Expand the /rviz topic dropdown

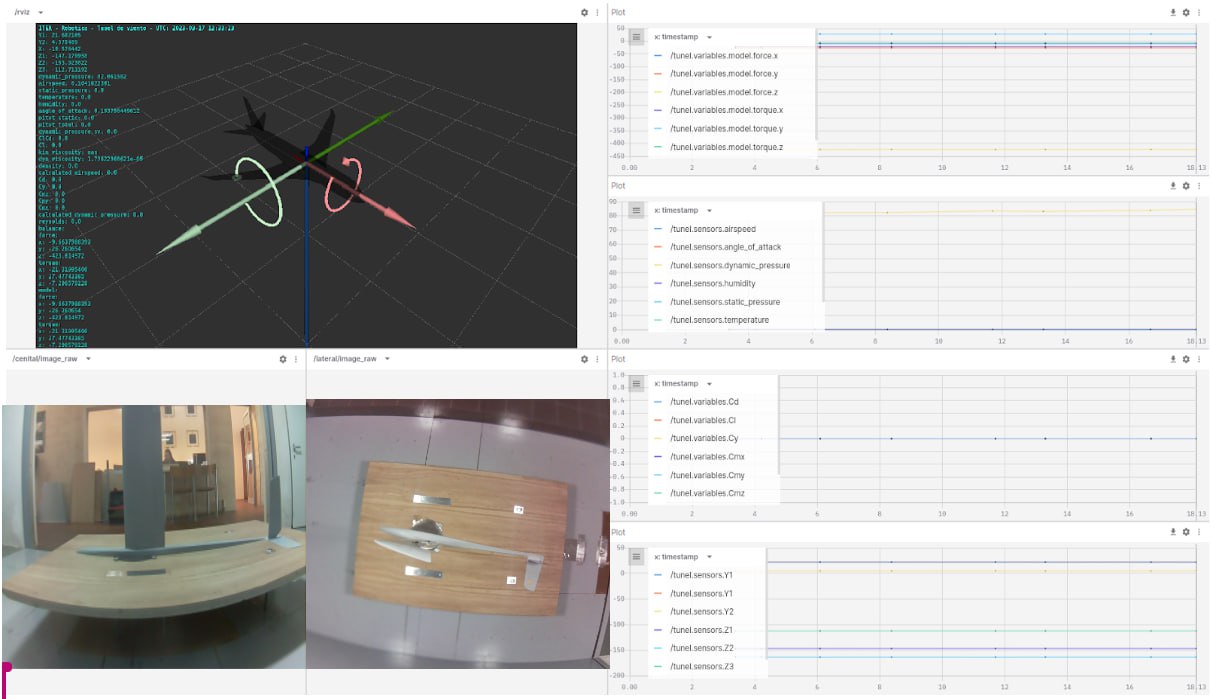41,12
